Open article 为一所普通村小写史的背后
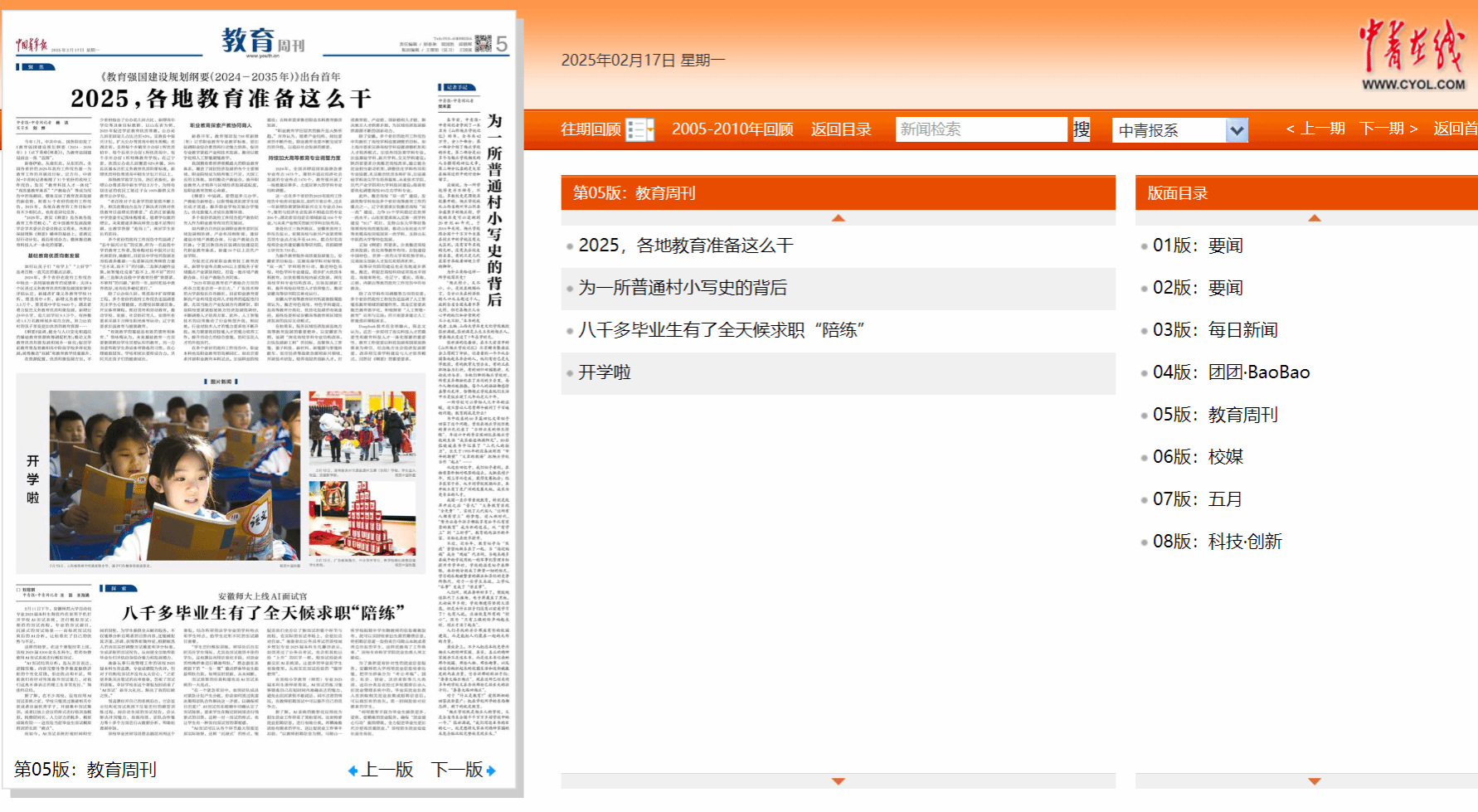 (x=683, y=288)
